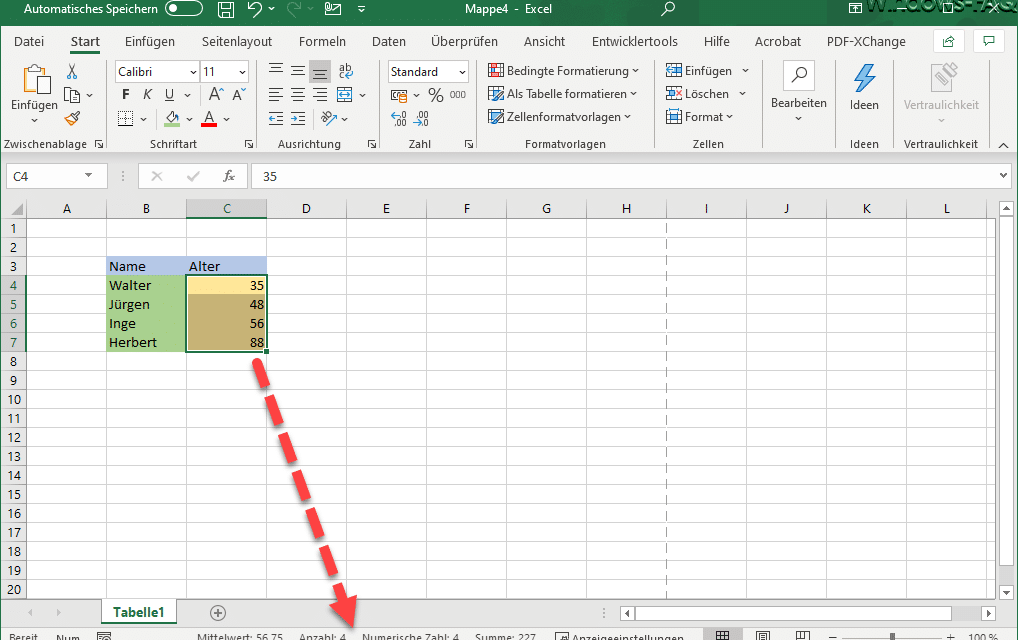Remove a decimal place
Viewport: 1018px width, 640px height.
421,119
